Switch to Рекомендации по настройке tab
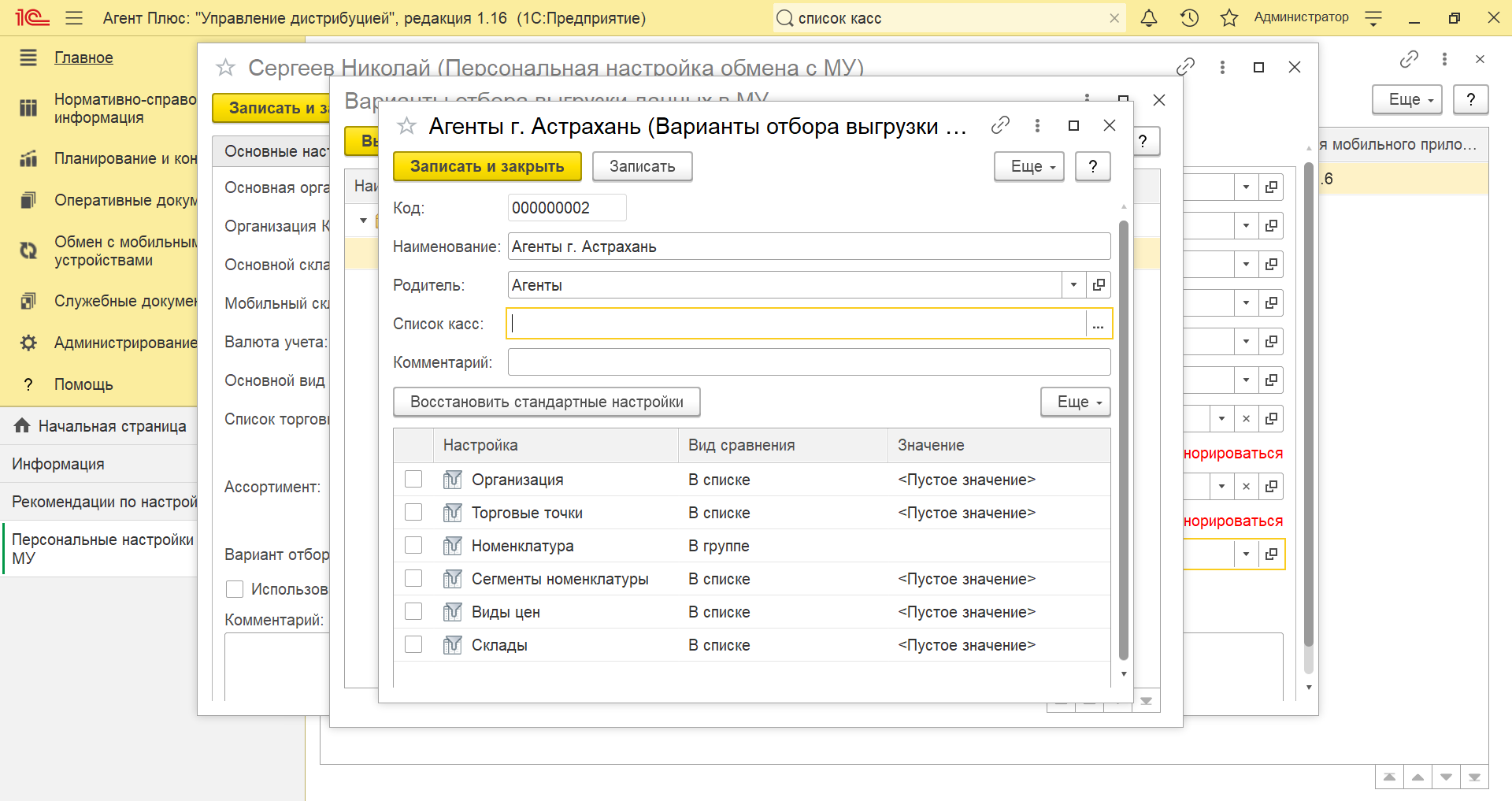 click(98, 502)
